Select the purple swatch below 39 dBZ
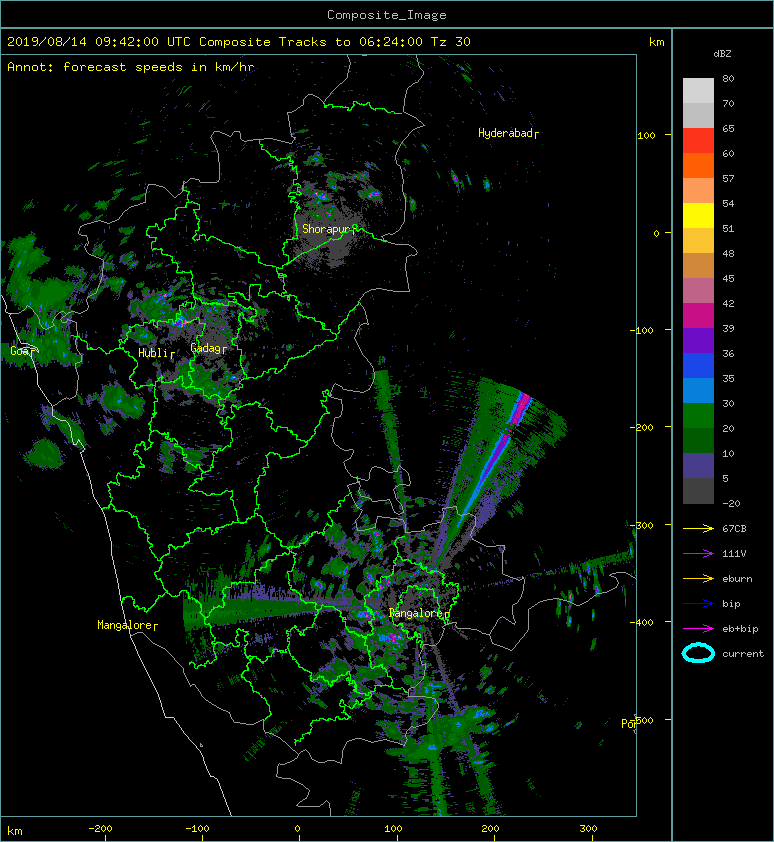Viewport: 774px width, 842px height. pyautogui.click(x=698, y=341)
